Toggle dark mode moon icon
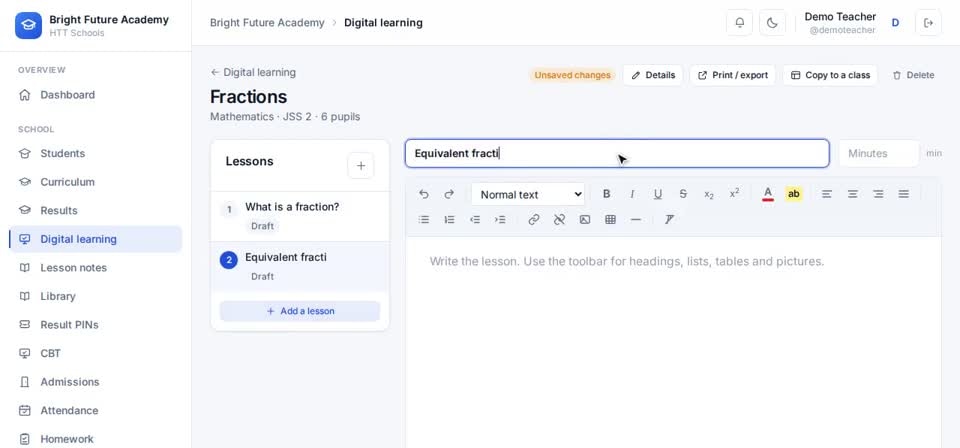960x448 pixels. 772,23
